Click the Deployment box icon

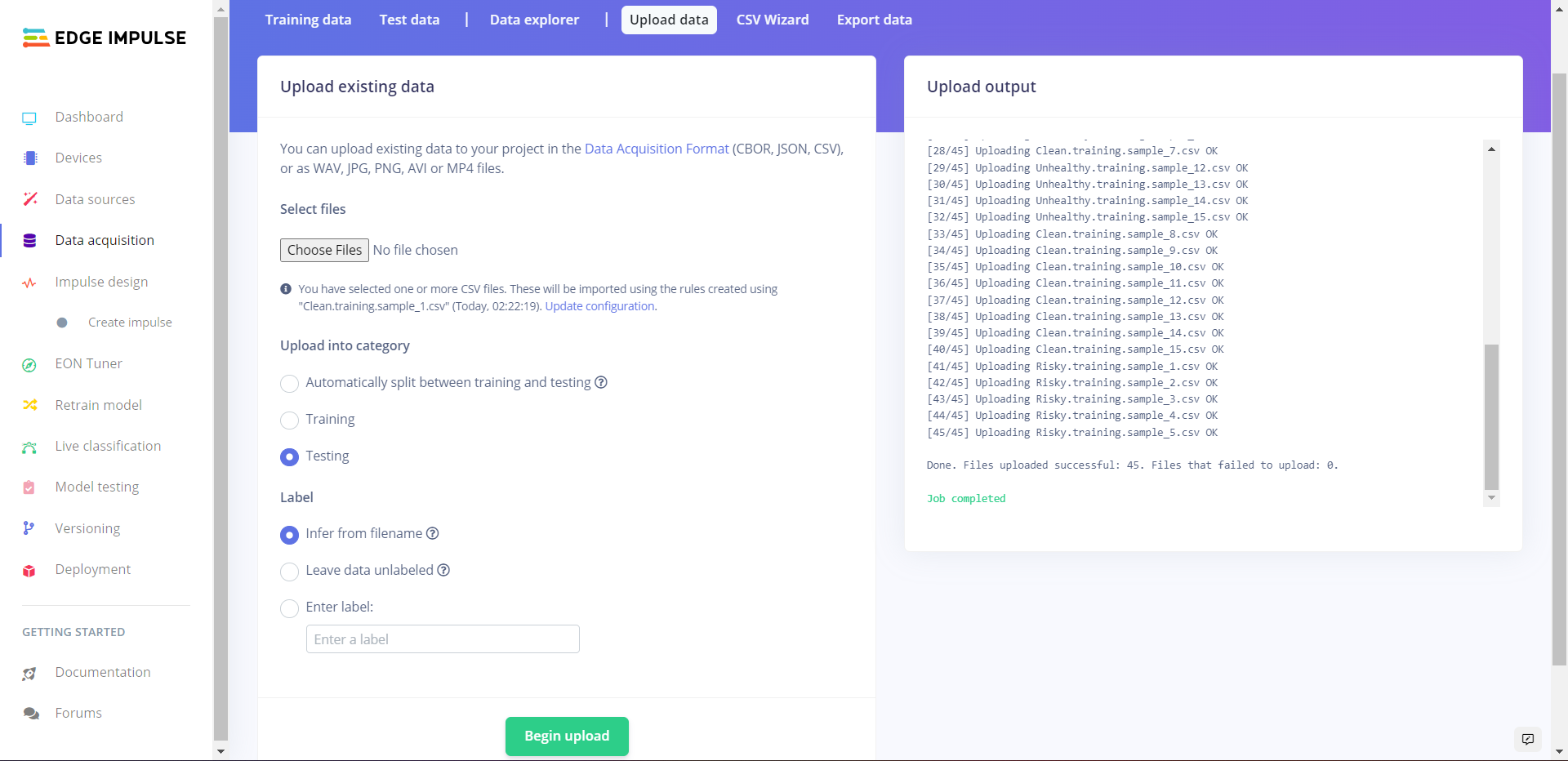(29, 570)
